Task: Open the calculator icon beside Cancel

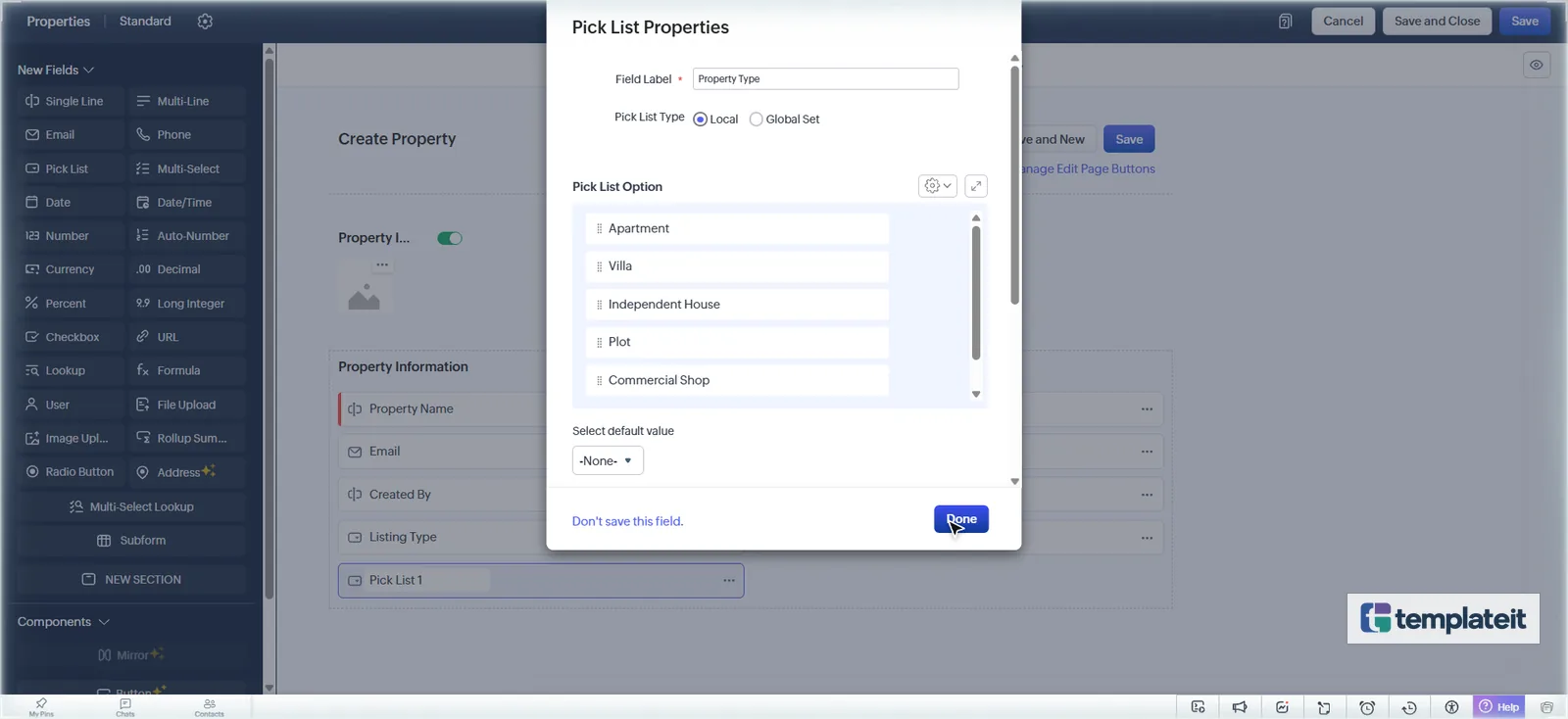Action: [1285, 22]
